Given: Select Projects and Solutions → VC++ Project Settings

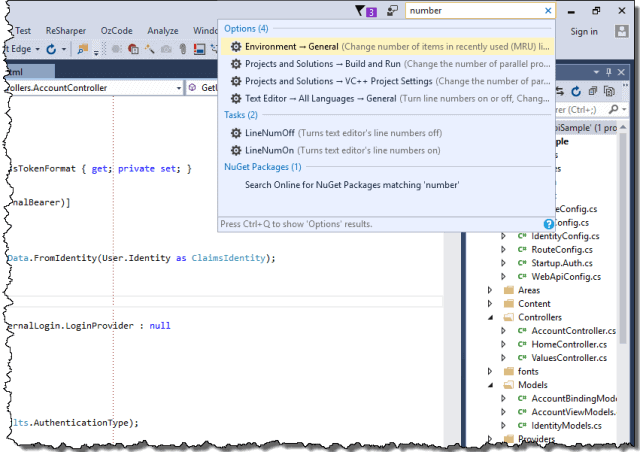Looking at the screenshot, I should [x=387, y=81].
